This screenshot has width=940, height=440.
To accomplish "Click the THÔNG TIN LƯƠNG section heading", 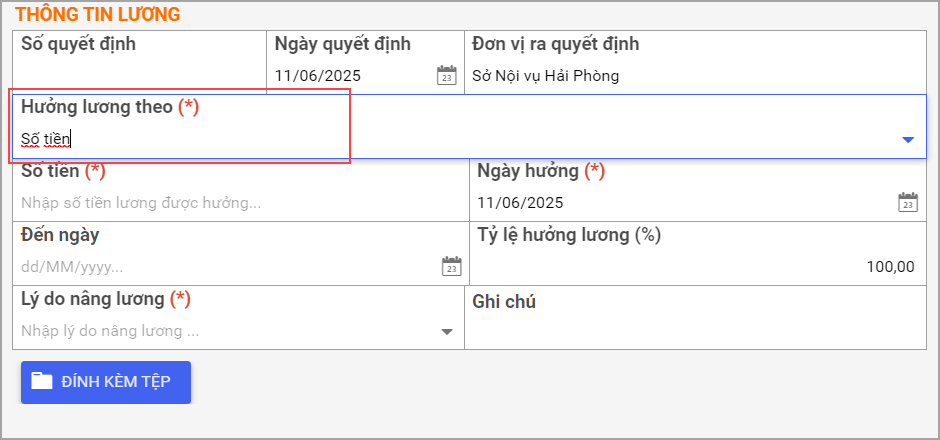I will point(98,14).
